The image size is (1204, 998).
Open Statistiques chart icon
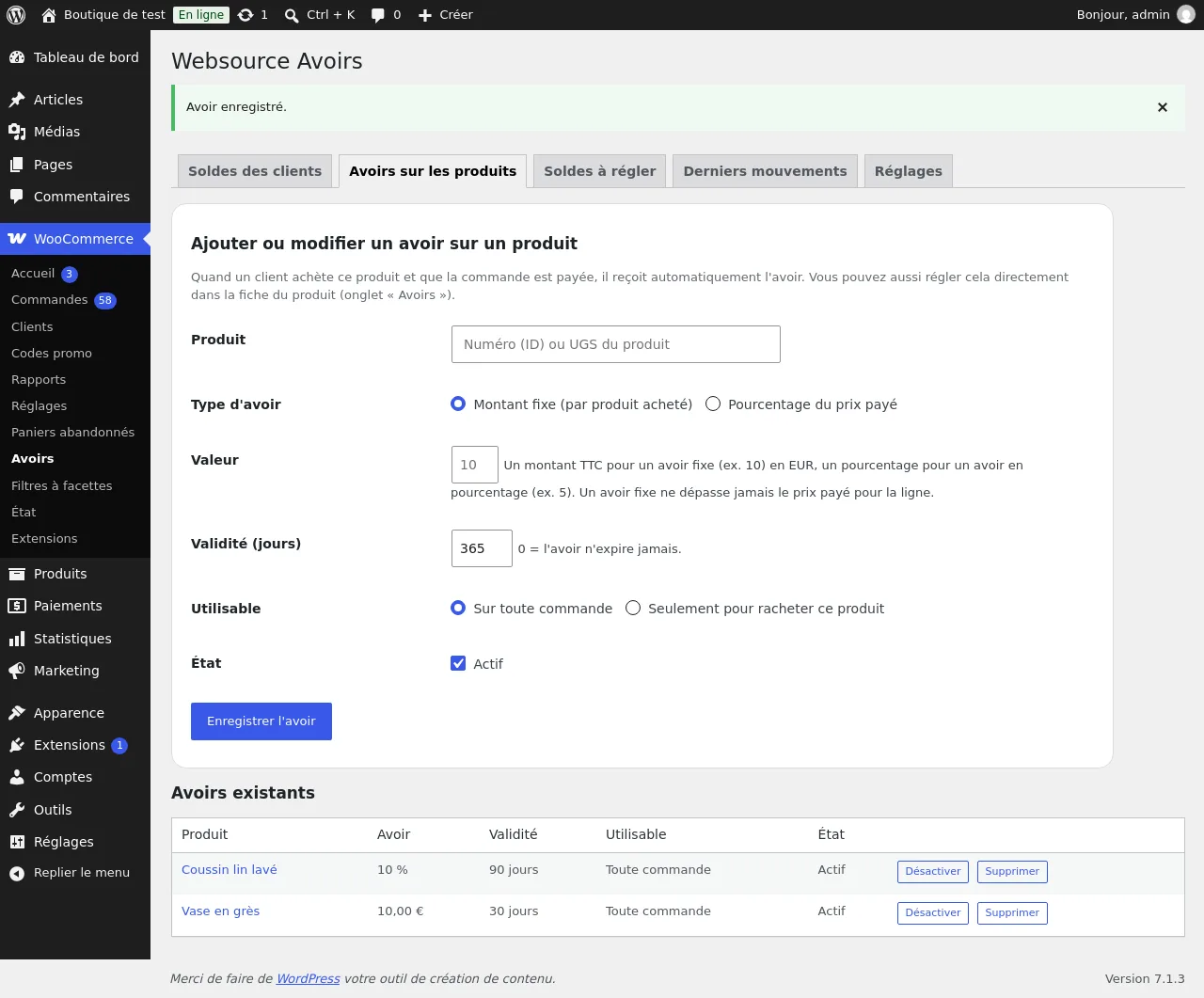(17, 639)
